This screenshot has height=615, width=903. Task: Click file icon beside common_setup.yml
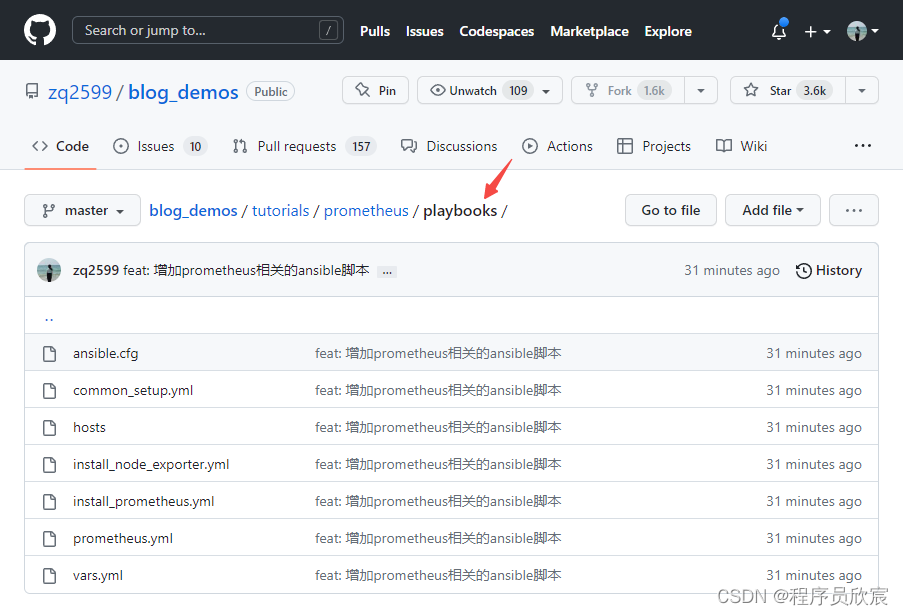[50, 390]
